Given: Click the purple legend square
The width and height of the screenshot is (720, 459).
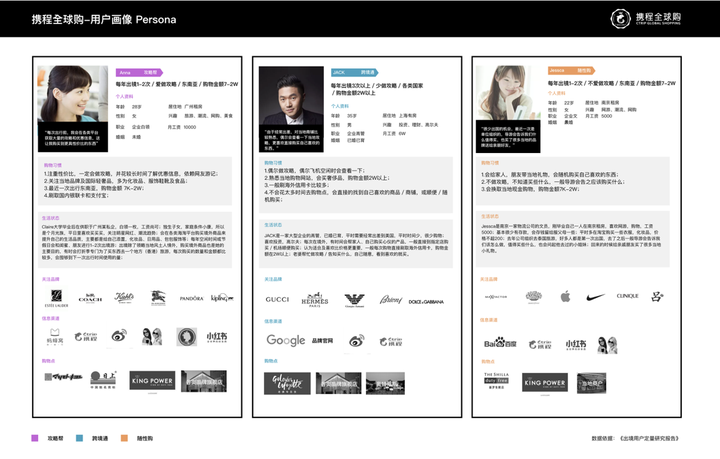Looking at the screenshot, I should 34,438.
